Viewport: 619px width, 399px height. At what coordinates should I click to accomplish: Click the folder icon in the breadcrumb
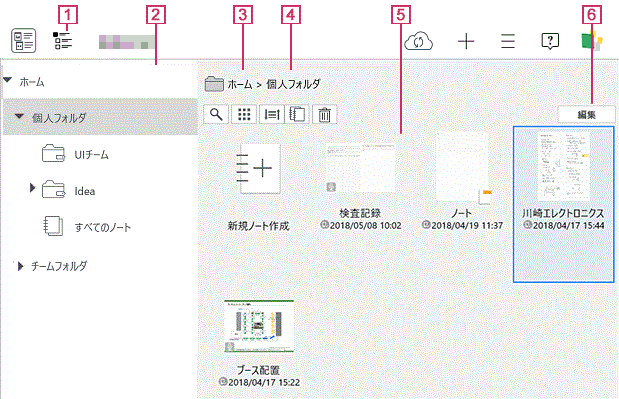tap(214, 84)
